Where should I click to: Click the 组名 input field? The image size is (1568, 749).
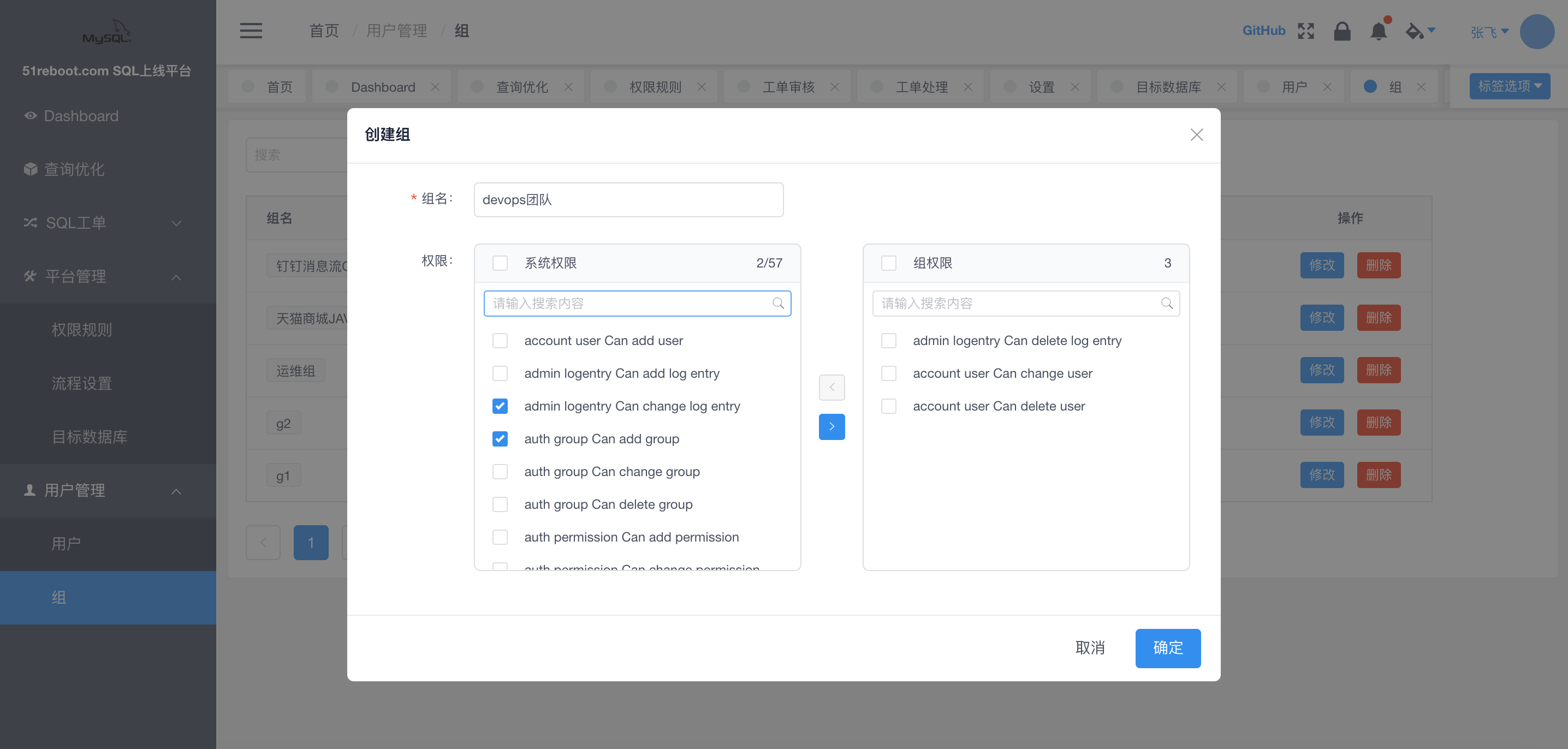point(628,200)
